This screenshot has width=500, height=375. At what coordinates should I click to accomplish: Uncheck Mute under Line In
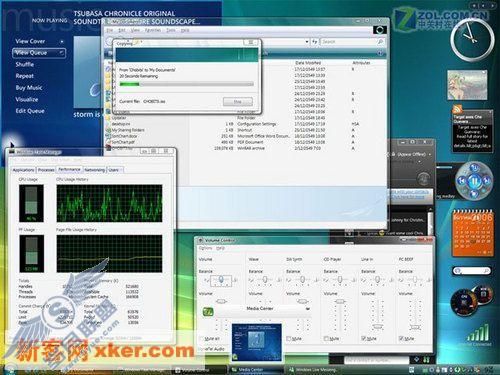tap(364, 338)
